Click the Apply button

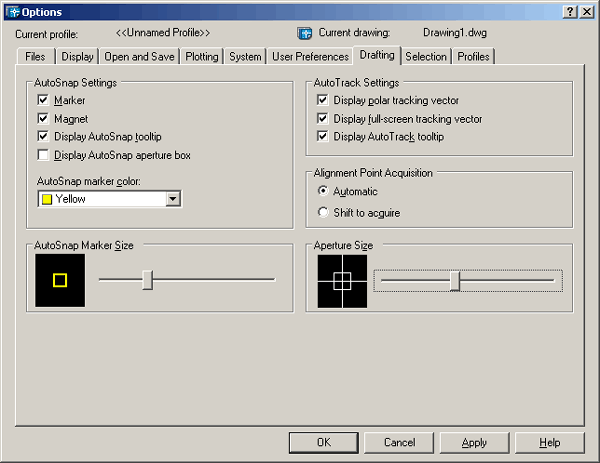(x=474, y=443)
